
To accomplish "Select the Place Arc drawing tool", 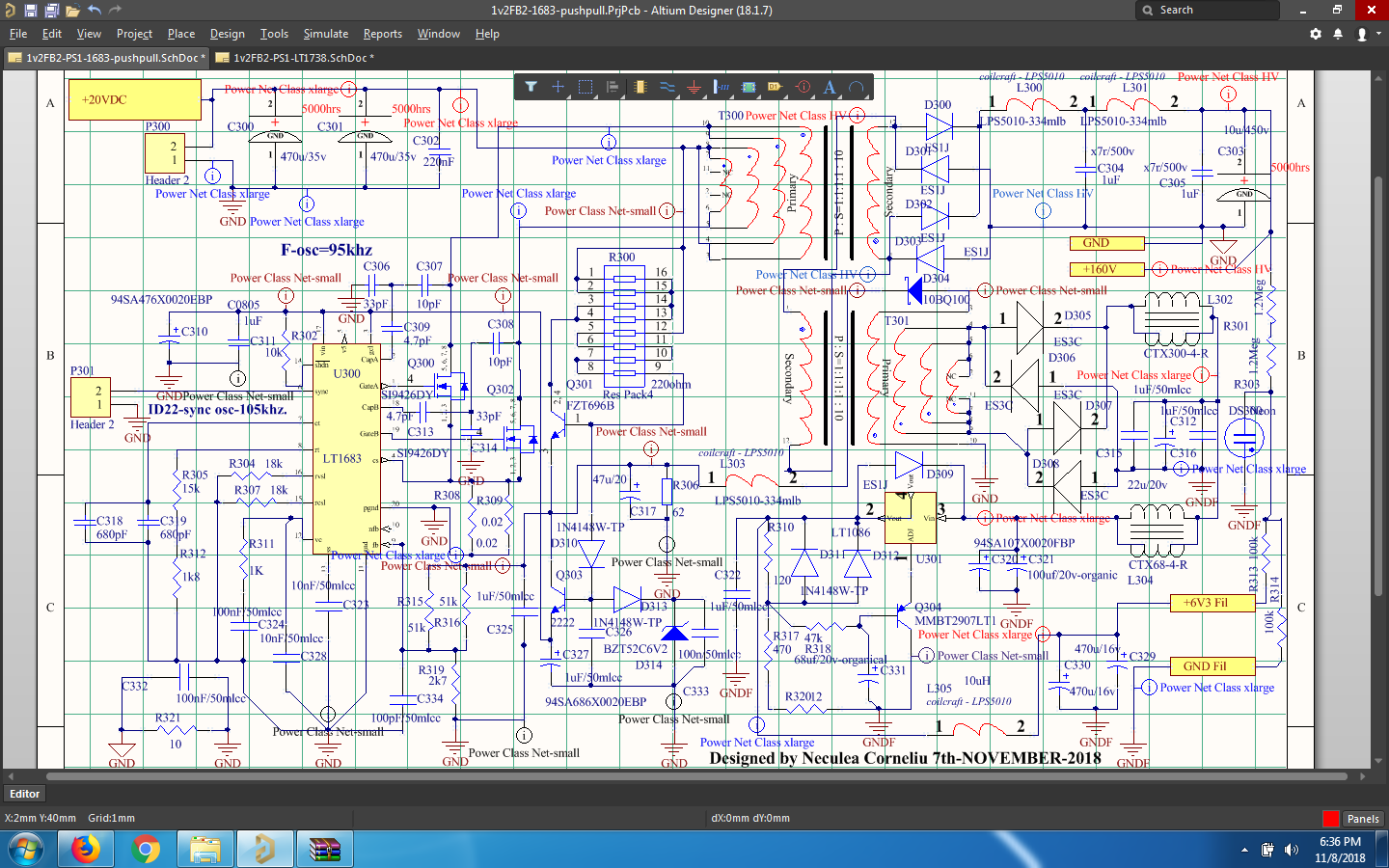I will tap(857, 87).
